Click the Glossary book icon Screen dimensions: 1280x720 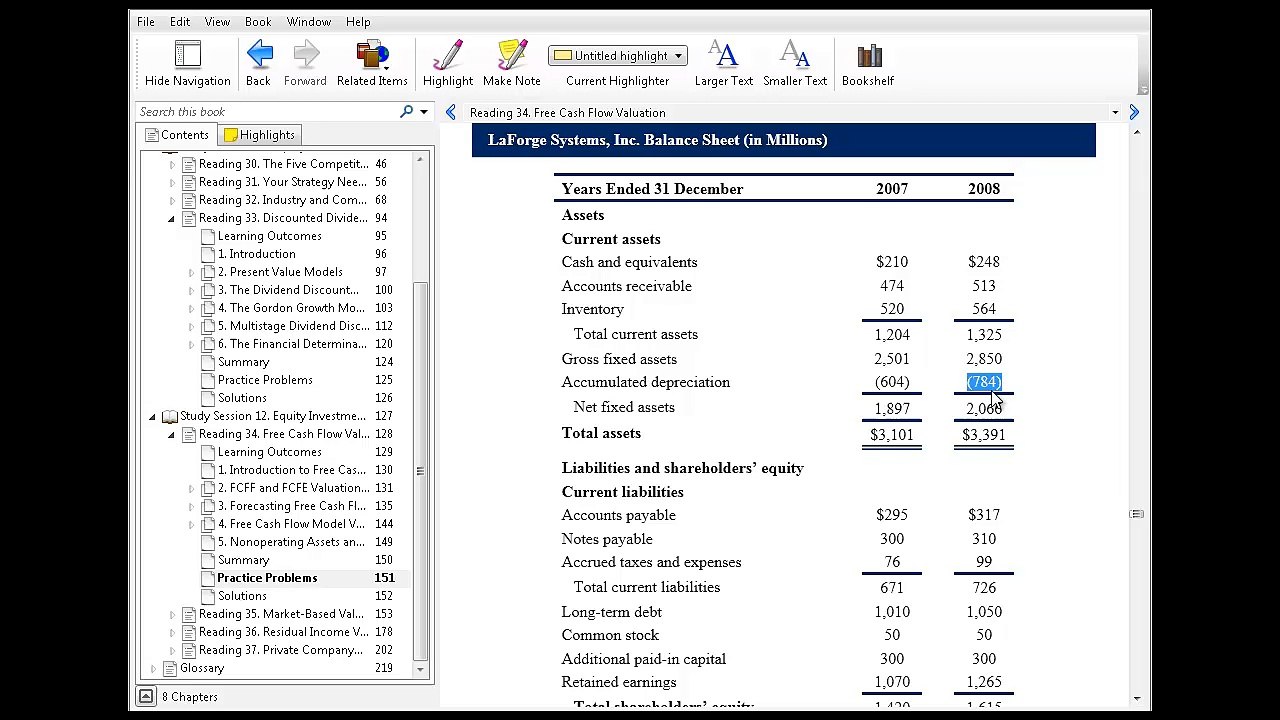170,668
